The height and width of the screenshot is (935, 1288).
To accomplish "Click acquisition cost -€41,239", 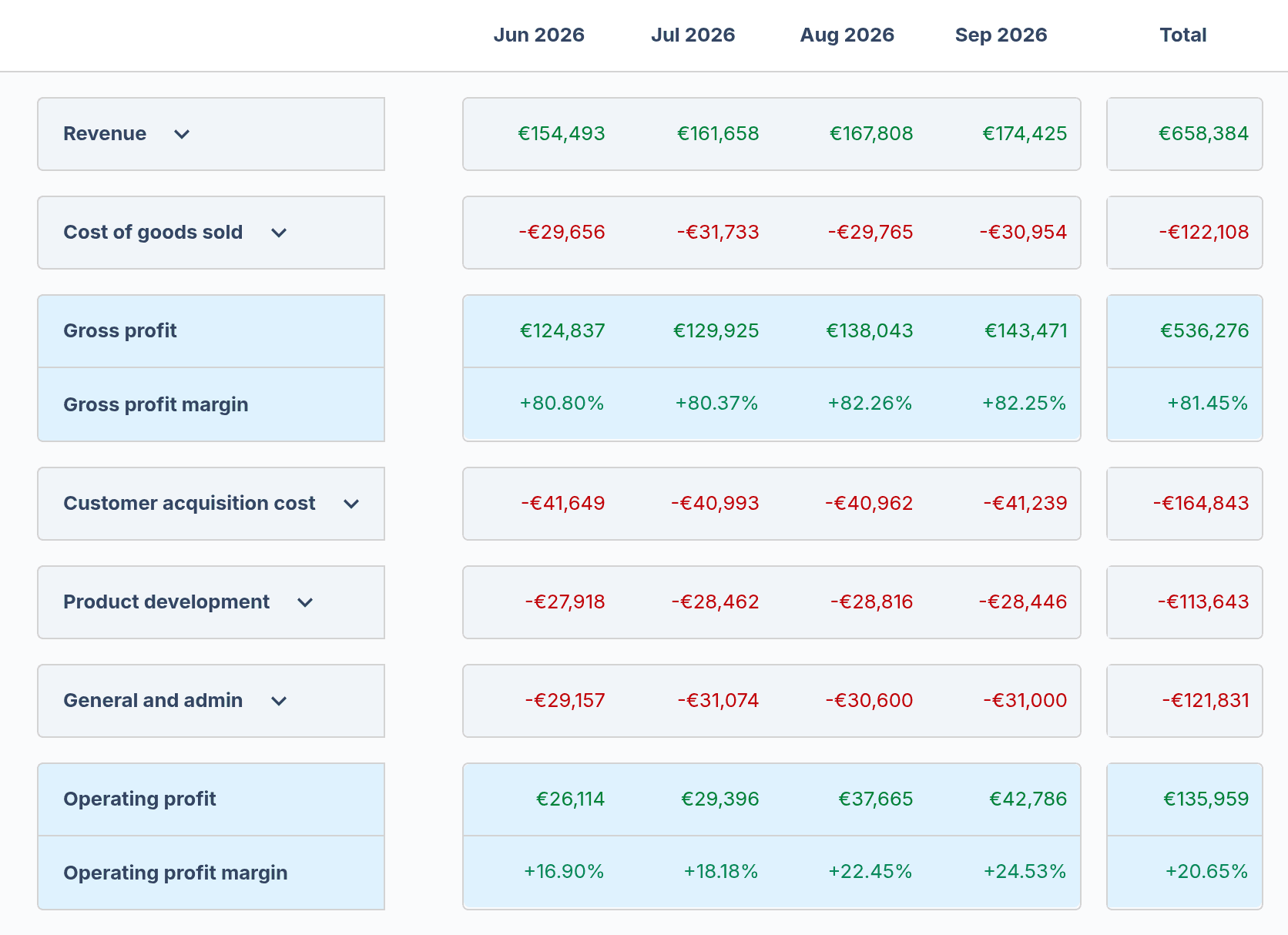I will [x=1025, y=503].
